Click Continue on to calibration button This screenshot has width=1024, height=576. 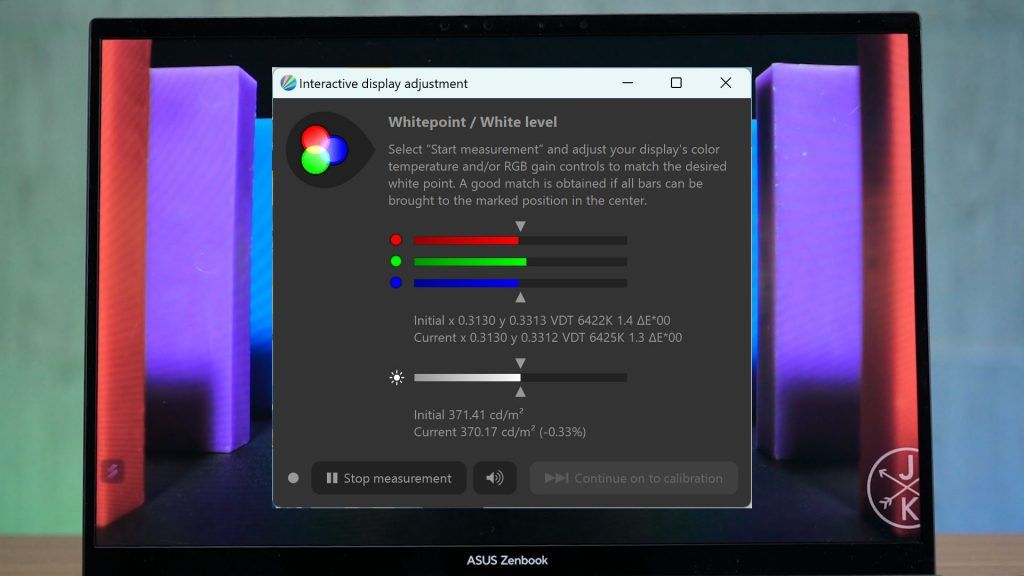coord(633,478)
